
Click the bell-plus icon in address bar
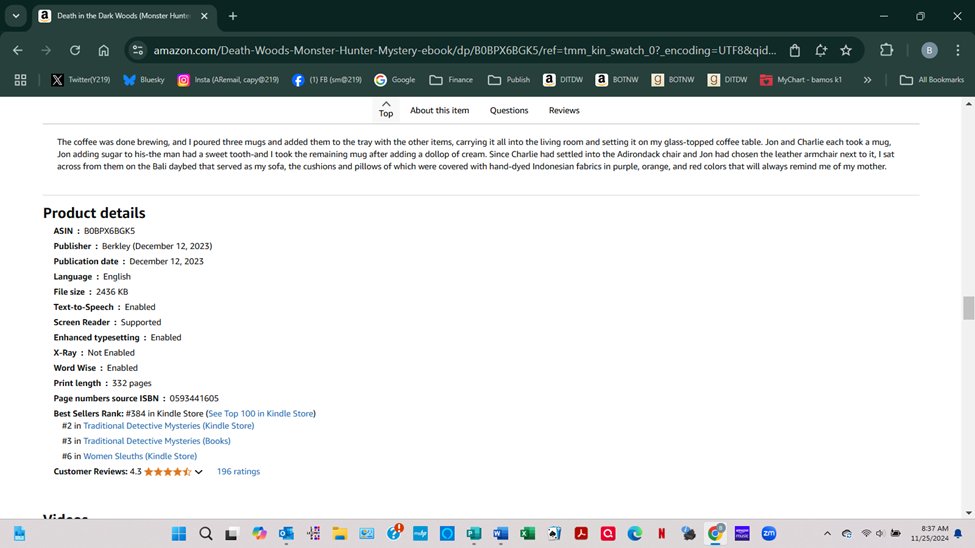821,50
